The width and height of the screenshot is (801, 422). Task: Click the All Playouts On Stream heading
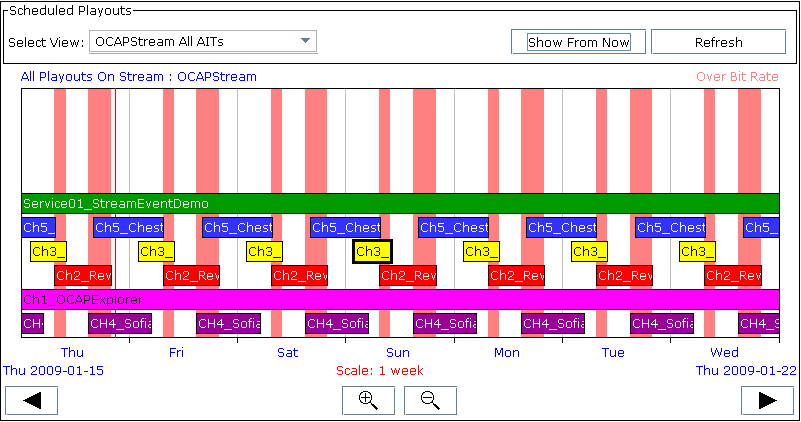click(138, 77)
